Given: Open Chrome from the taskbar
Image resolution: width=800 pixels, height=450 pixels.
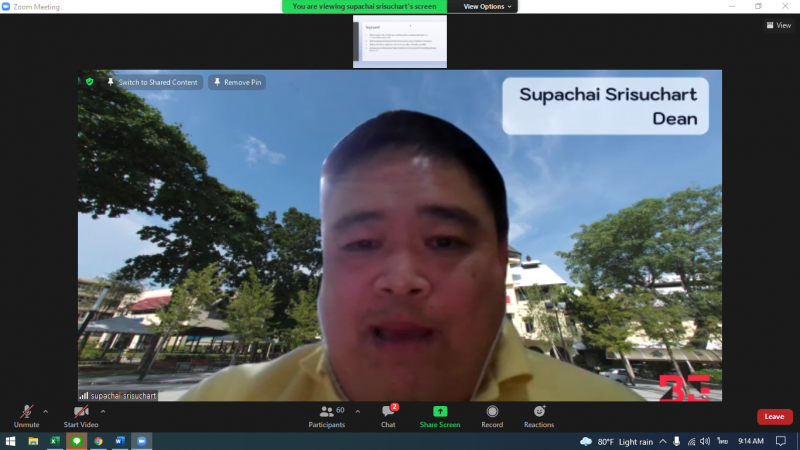Looking at the screenshot, I should point(98,441).
